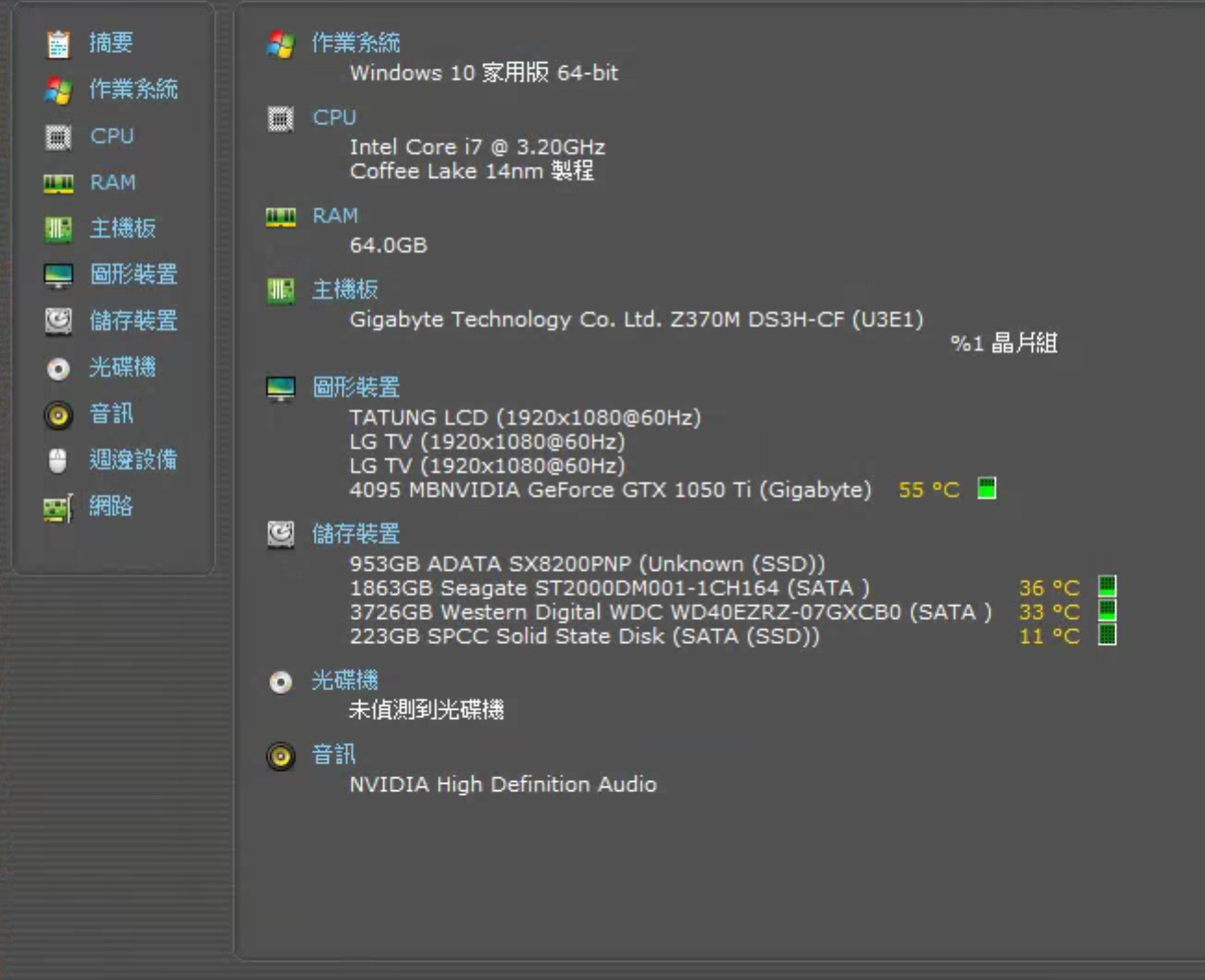Screen dimensions: 1205x980
Task: Click the GPU 55 °C temperature indicator square
Action: (987, 489)
